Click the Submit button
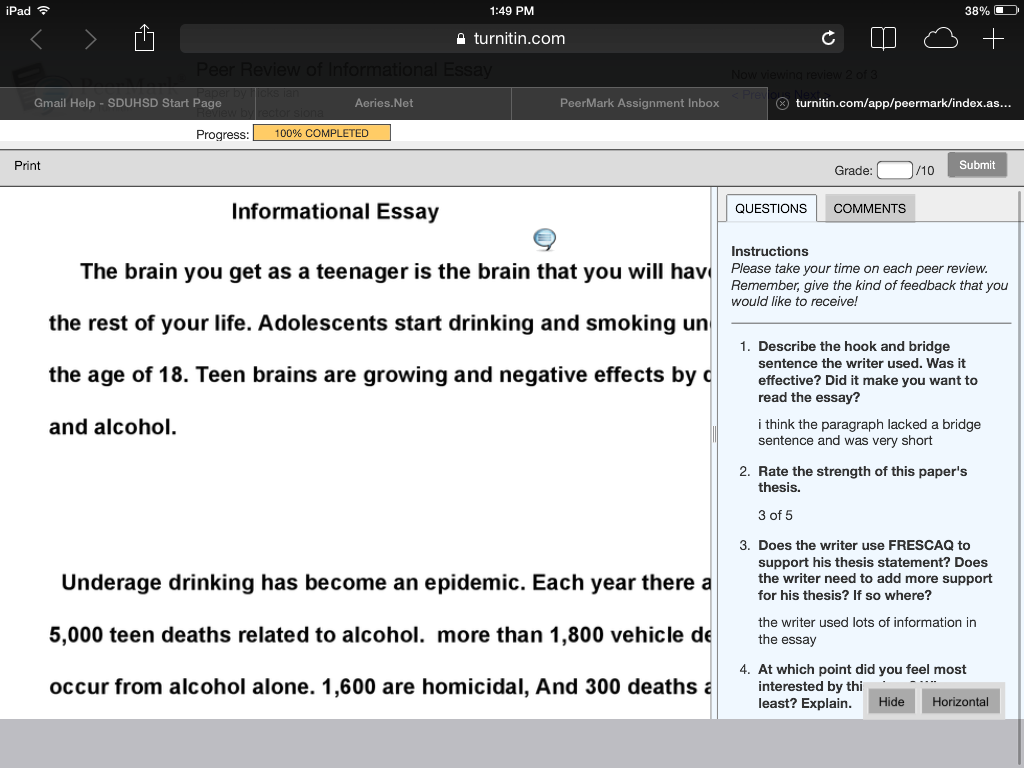This screenshot has width=1024, height=768. click(x=977, y=165)
